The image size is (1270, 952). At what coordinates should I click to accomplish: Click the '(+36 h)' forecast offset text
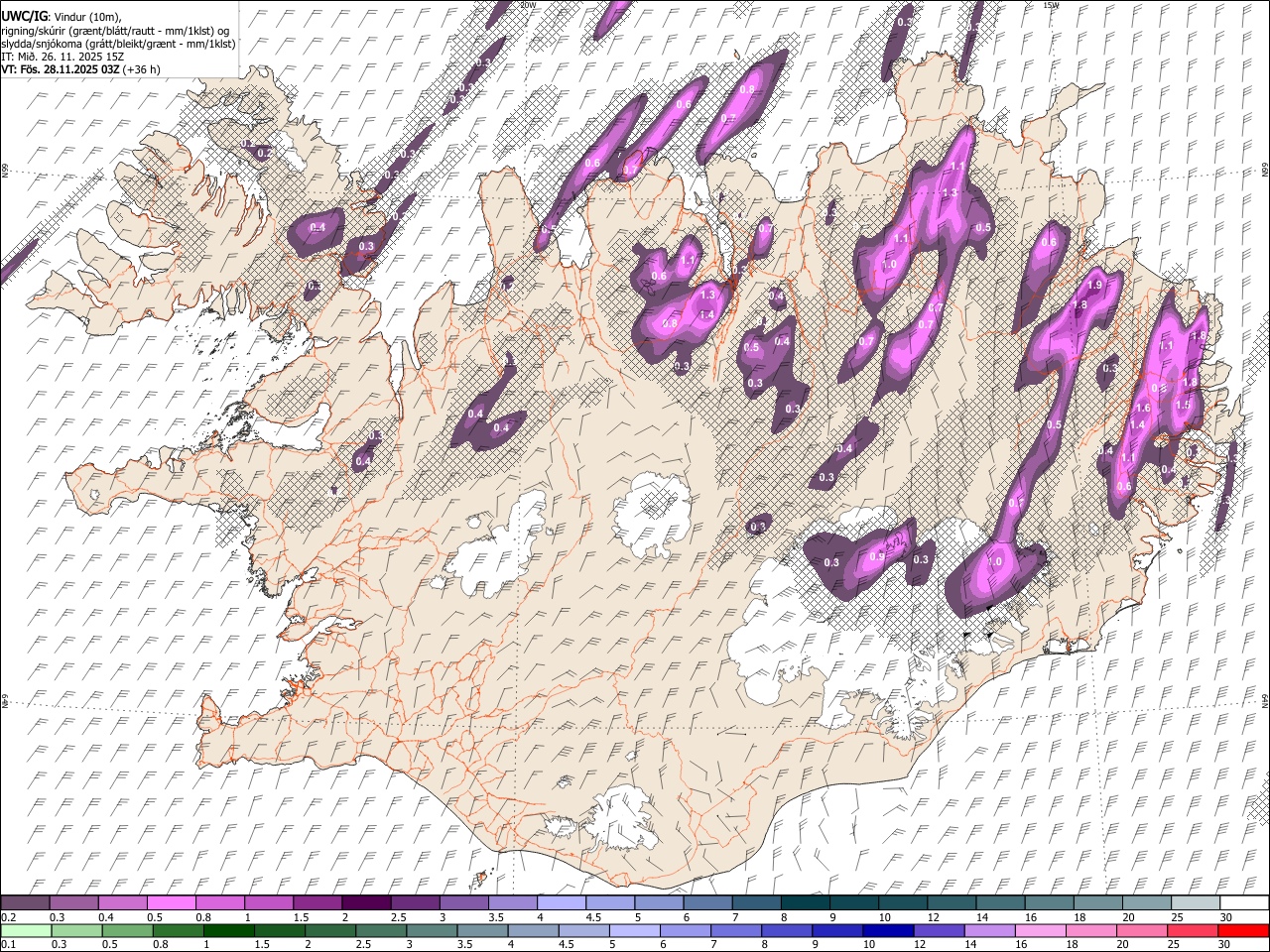[142, 69]
